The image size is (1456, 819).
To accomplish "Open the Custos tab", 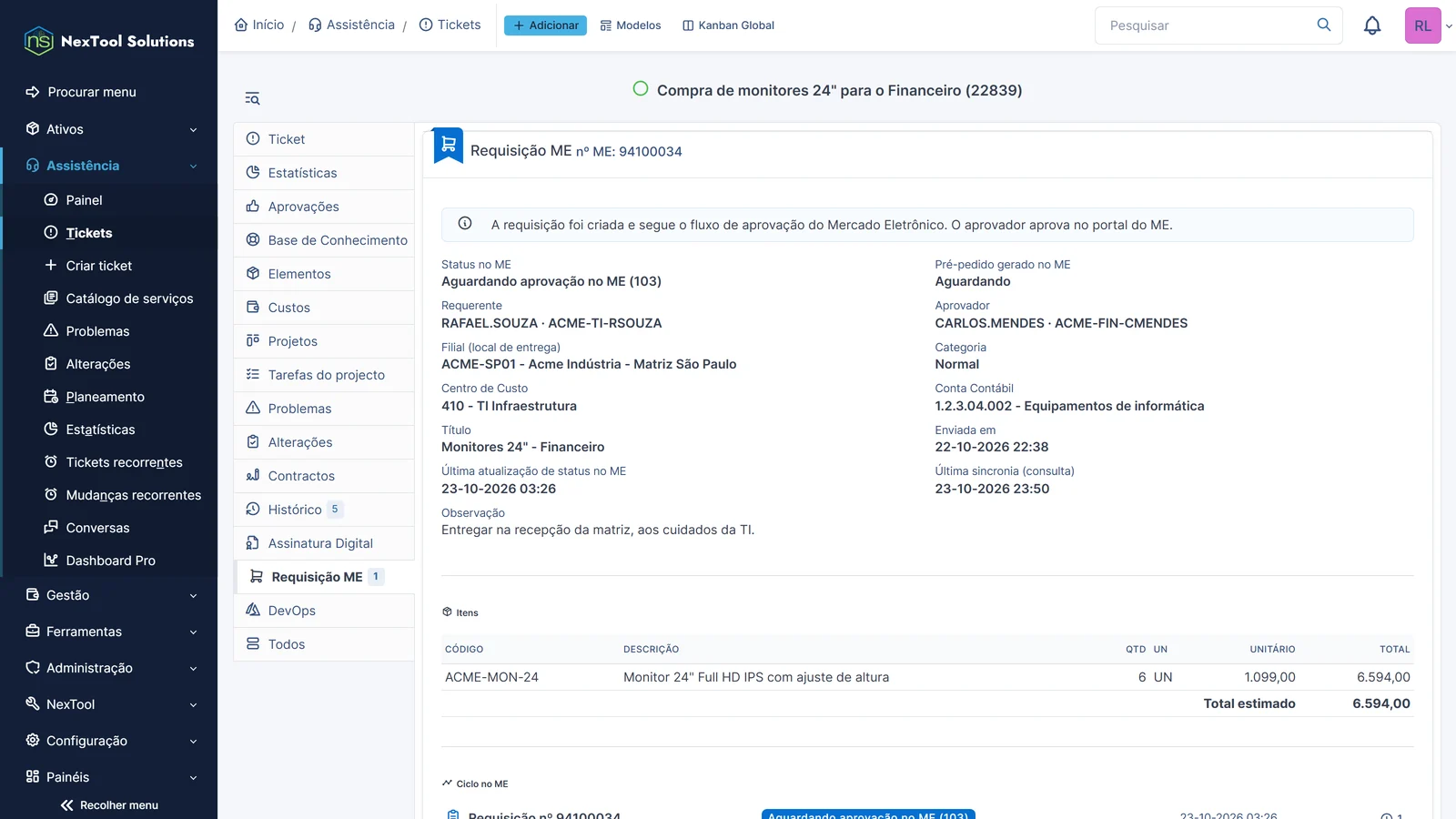I will point(324,308).
